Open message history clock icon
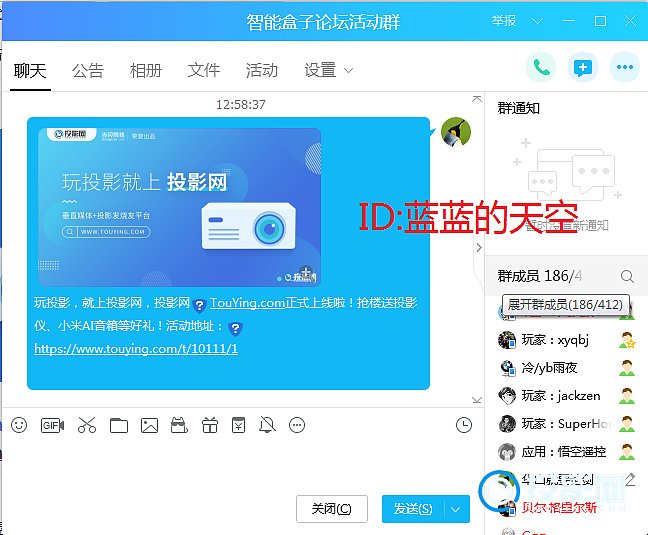 tap(463, 425)
